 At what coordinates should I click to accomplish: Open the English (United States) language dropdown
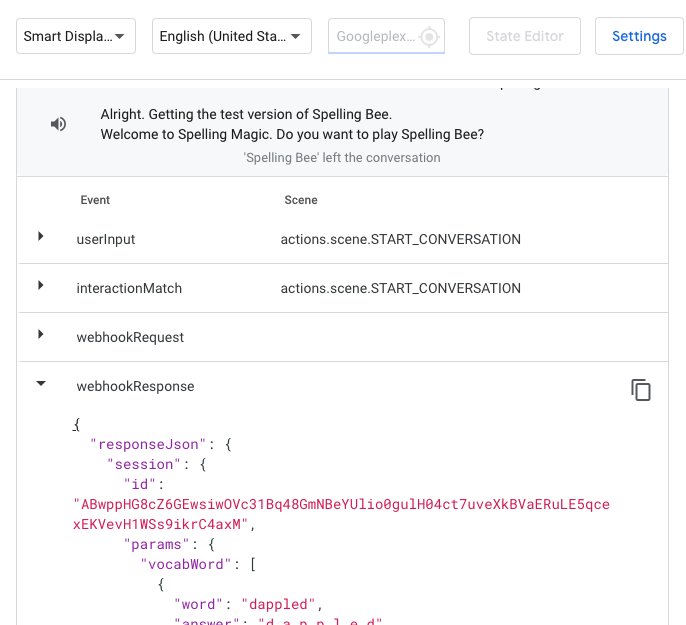[x=231, y=36]
